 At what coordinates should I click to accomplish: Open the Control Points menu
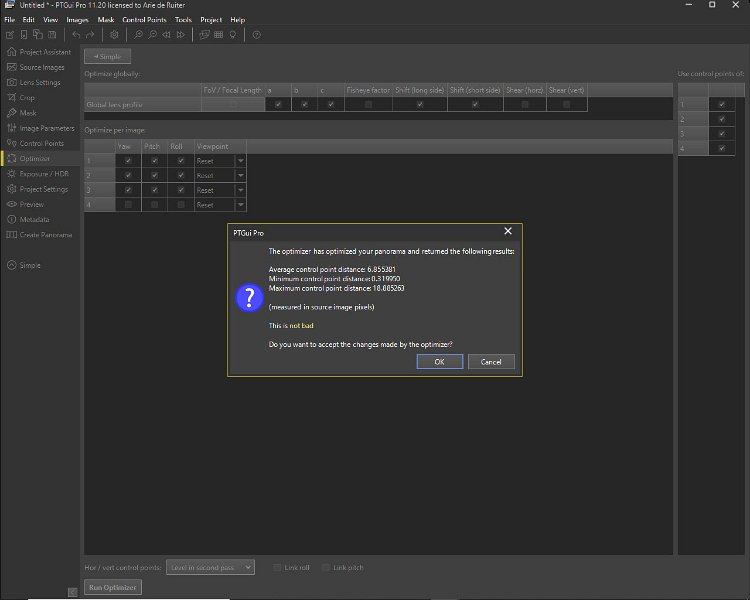pos(143,19)
